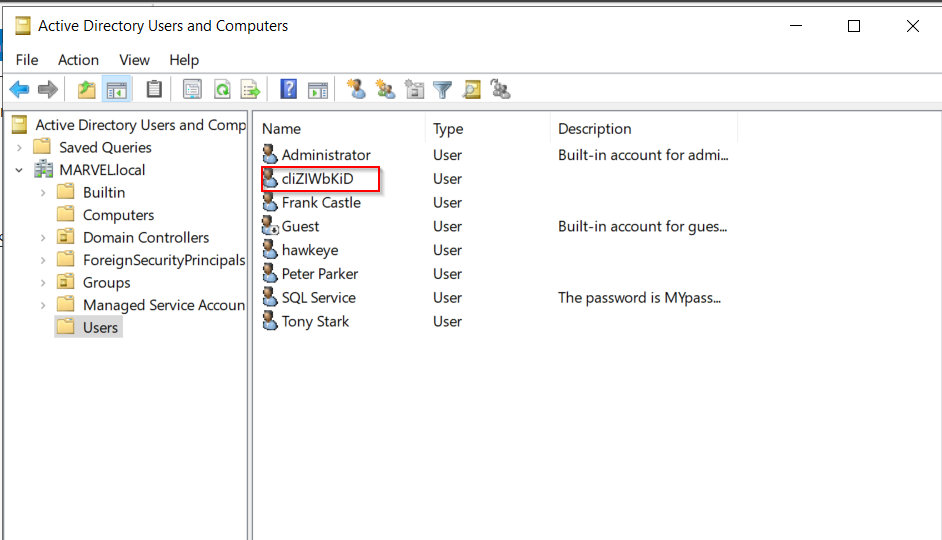Expand the Builtin container
Viewport: 942px width, 540px height.
(43, 193)
